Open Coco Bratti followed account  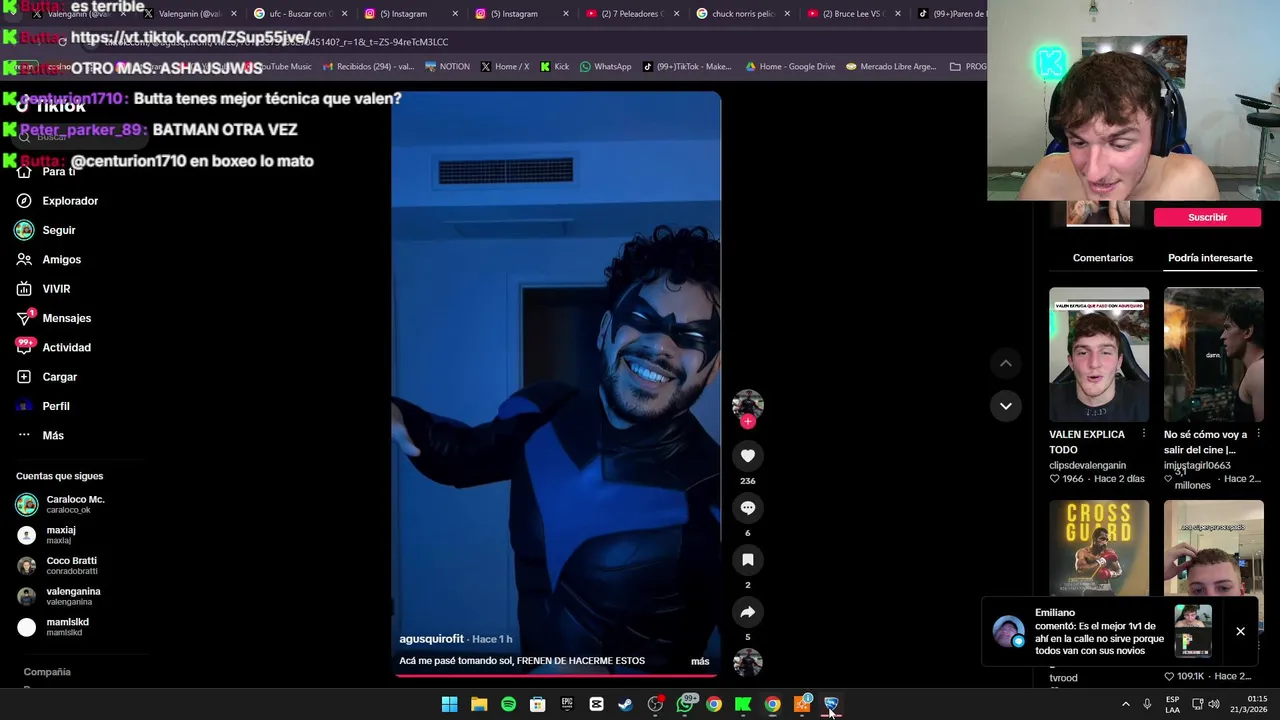coord(57,566)
